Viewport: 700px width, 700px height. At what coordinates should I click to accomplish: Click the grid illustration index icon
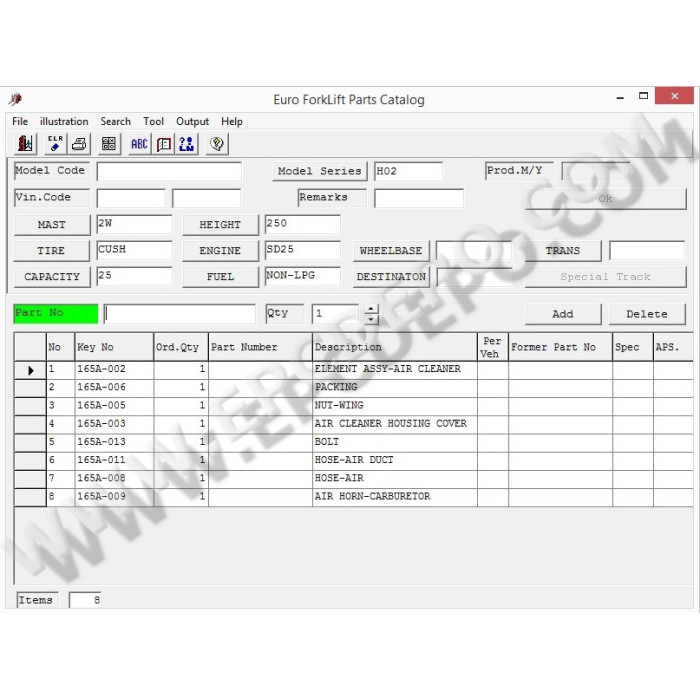click(109, 144)
